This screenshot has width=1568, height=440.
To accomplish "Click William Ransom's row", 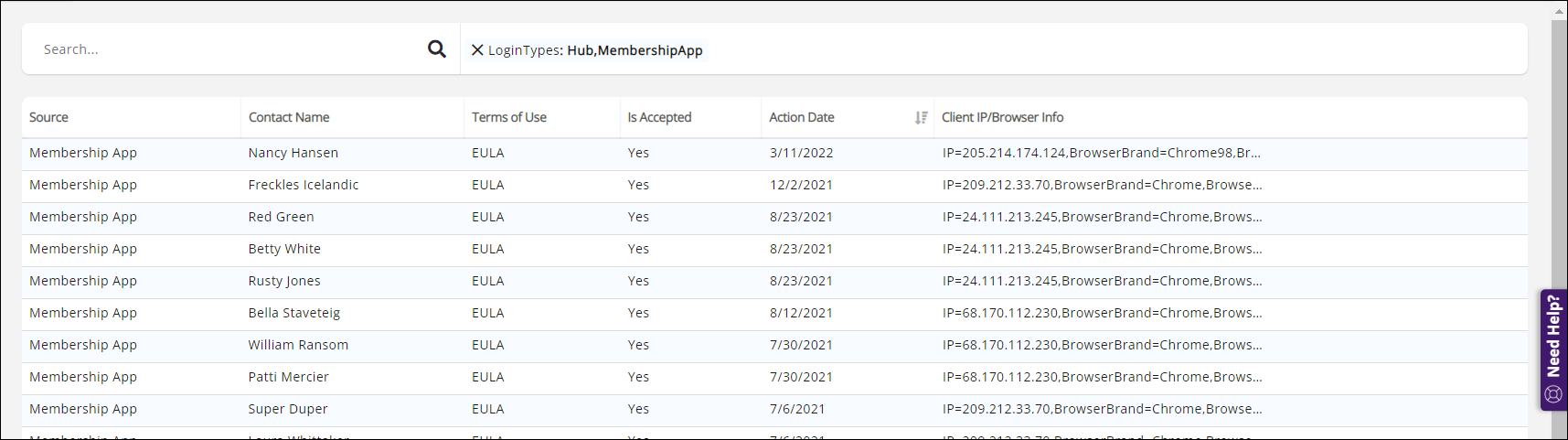I will pyautogui.click(x=298, y=345).
